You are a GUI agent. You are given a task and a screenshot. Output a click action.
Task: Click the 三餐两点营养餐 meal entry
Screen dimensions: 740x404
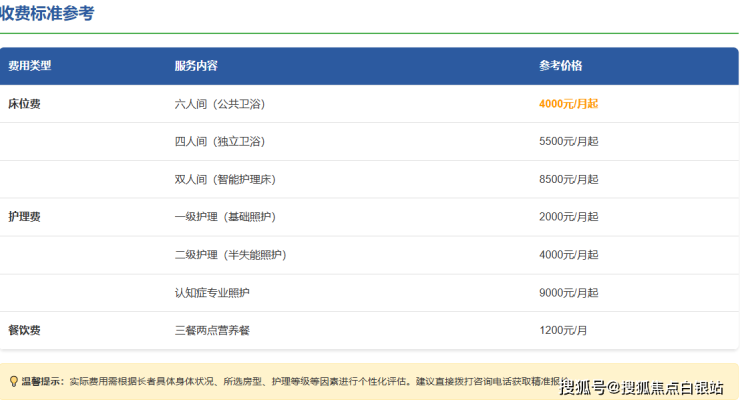tap(212, 330)
